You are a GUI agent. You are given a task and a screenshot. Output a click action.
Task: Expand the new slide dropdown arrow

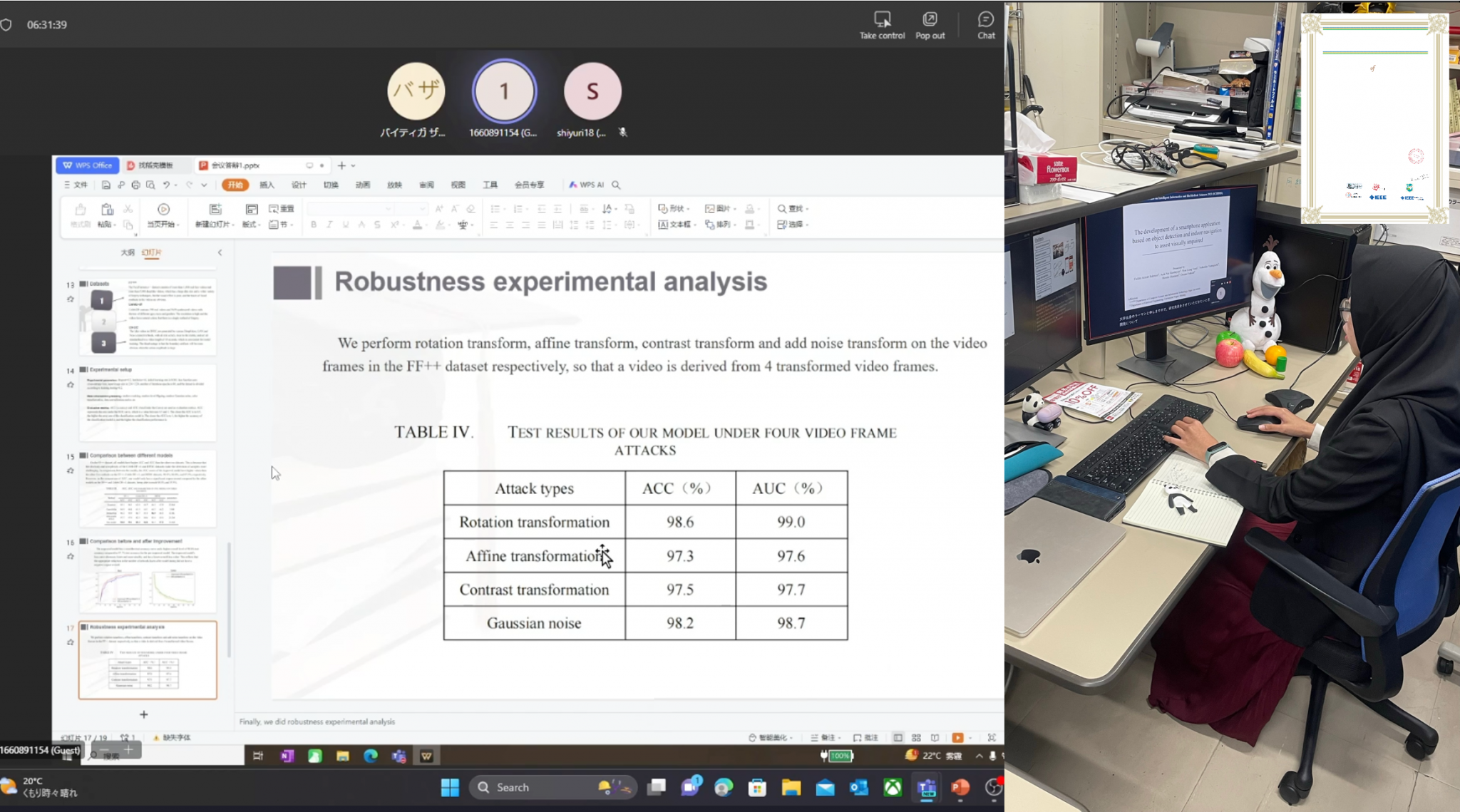(x=233, y=225)
